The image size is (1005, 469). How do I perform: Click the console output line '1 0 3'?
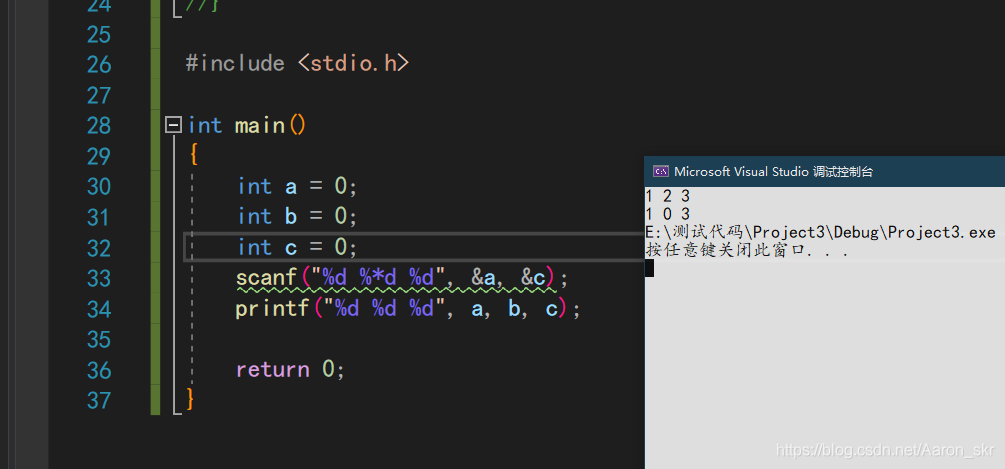(x=667, y=214)
